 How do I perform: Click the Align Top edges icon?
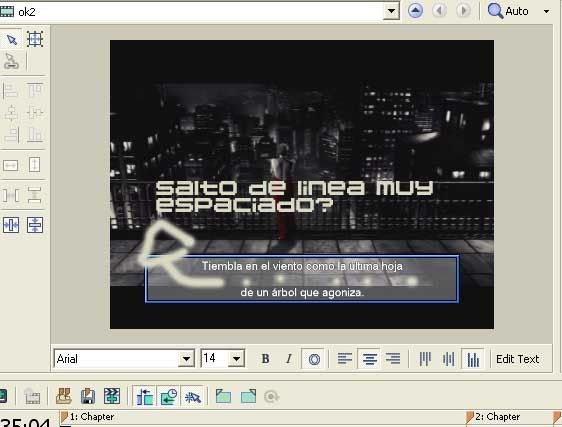tap(35, 90)
